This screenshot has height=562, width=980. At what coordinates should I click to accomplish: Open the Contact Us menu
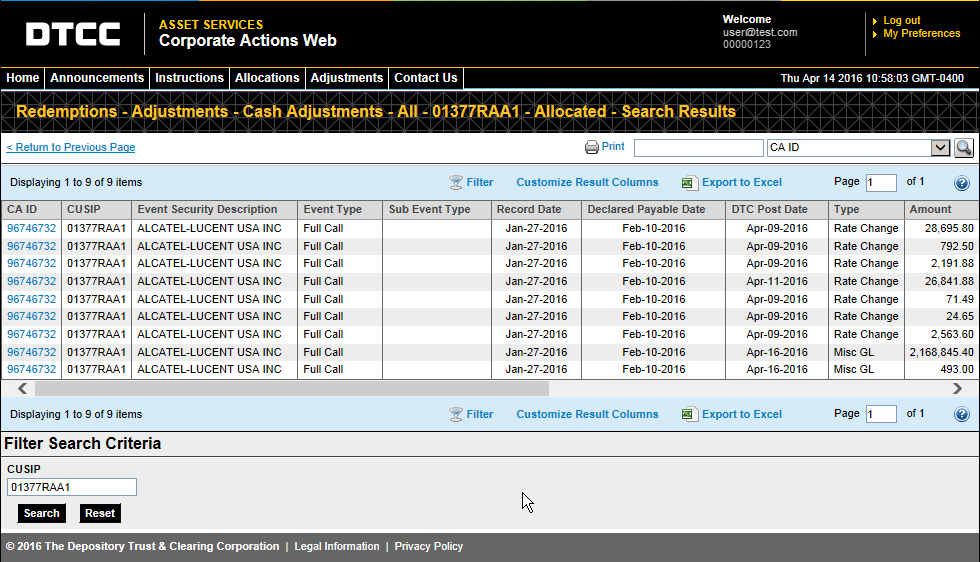click(426, 78)
